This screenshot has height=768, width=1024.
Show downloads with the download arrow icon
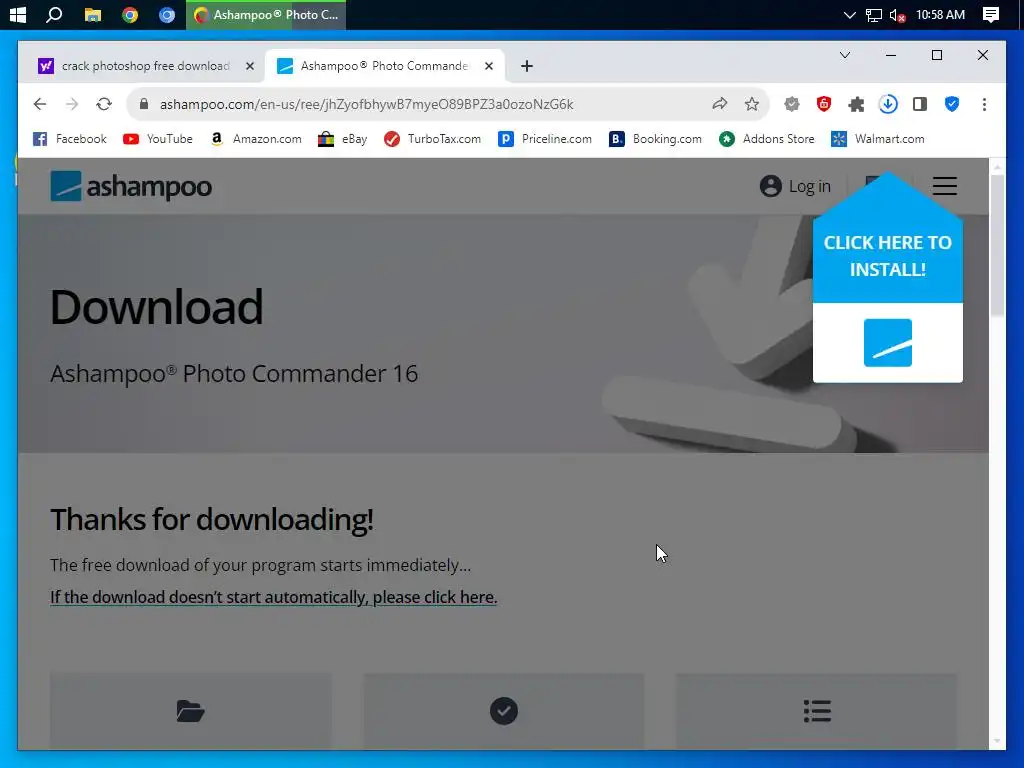point(888,104)
